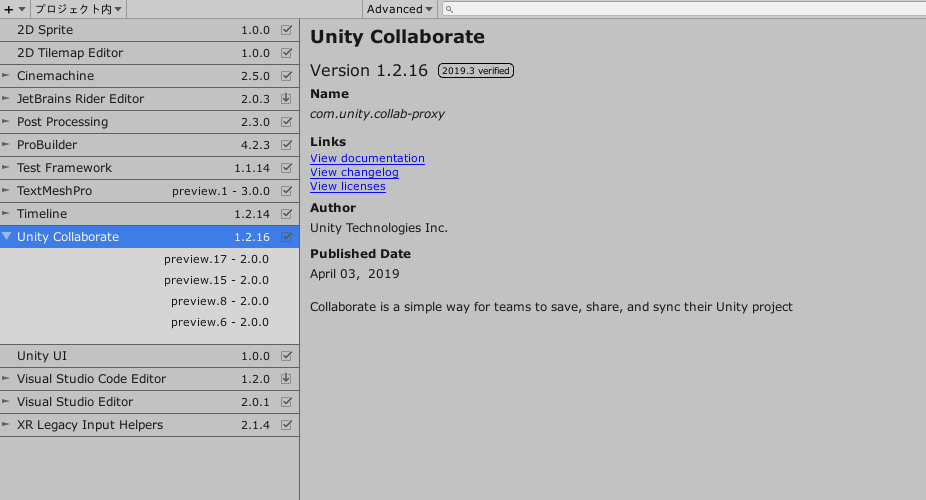
Task: Click the Unity Technologies Inc. author text
Action: coord(379,228)
